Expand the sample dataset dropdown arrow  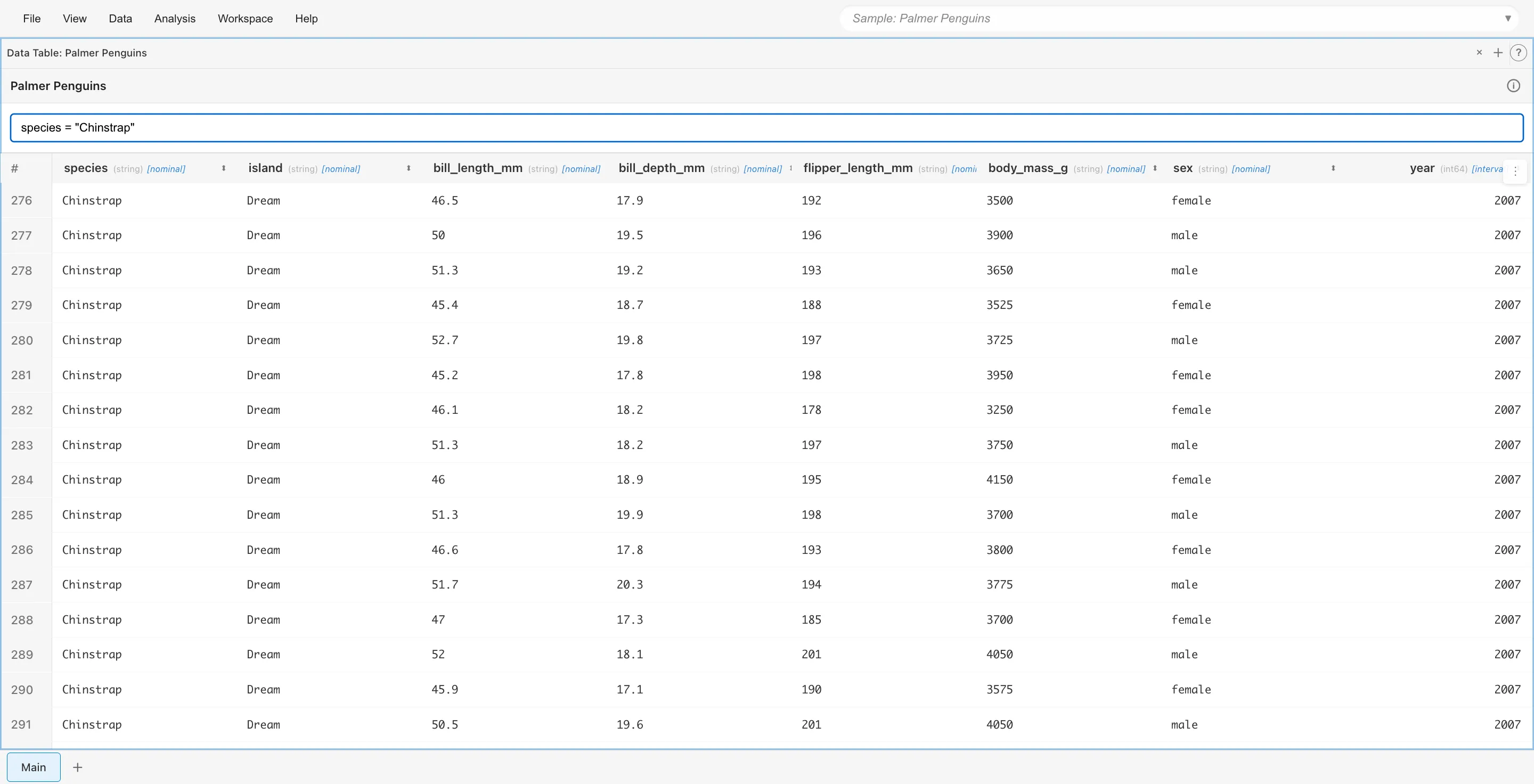[1508, 19]
